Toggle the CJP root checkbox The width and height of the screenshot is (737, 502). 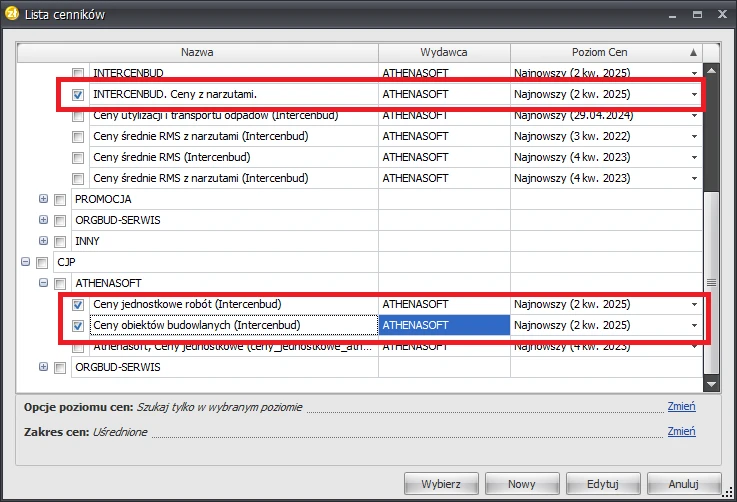(x=42, y=263)
